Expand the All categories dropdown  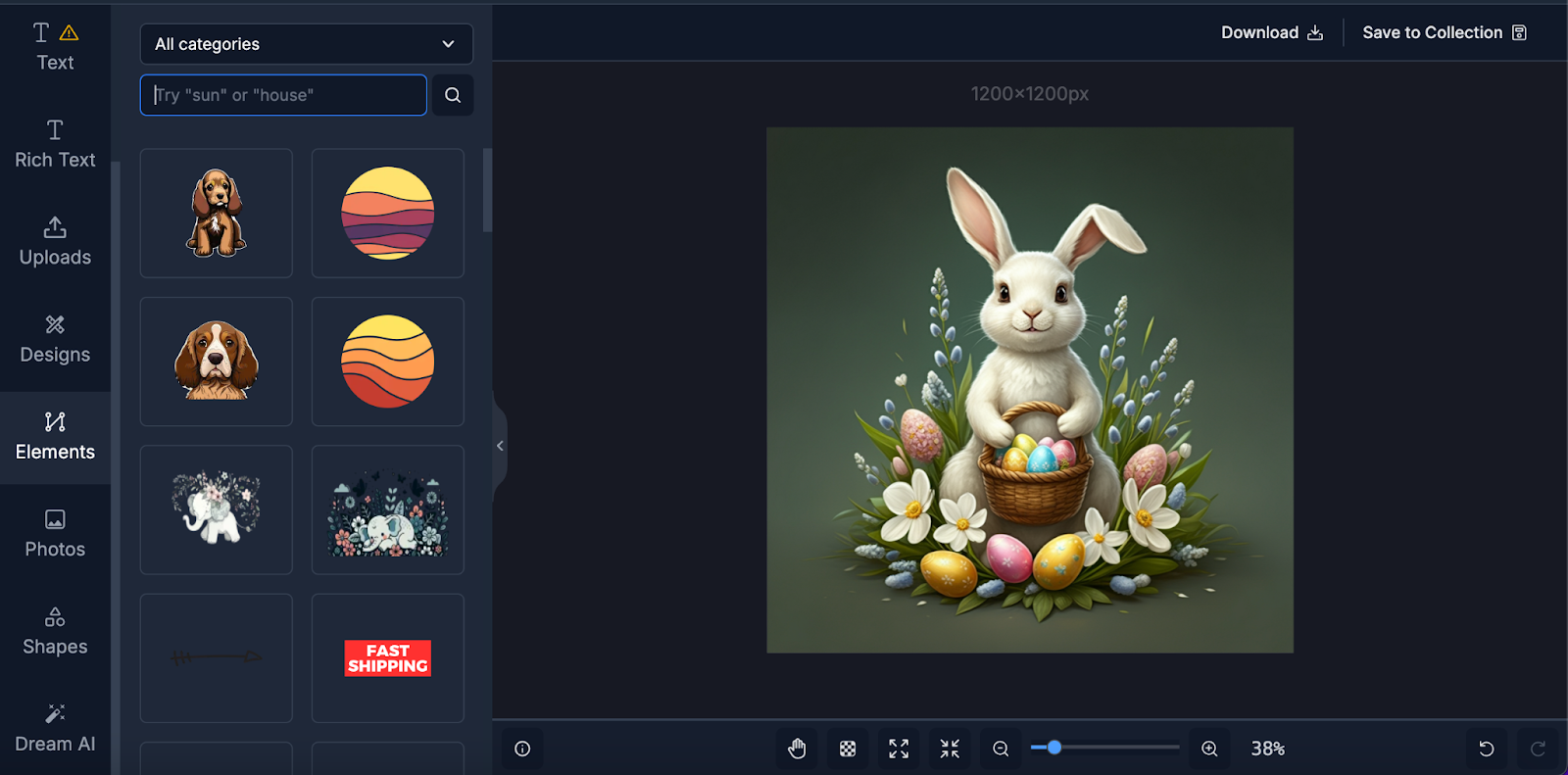click(x=306, y=44)
